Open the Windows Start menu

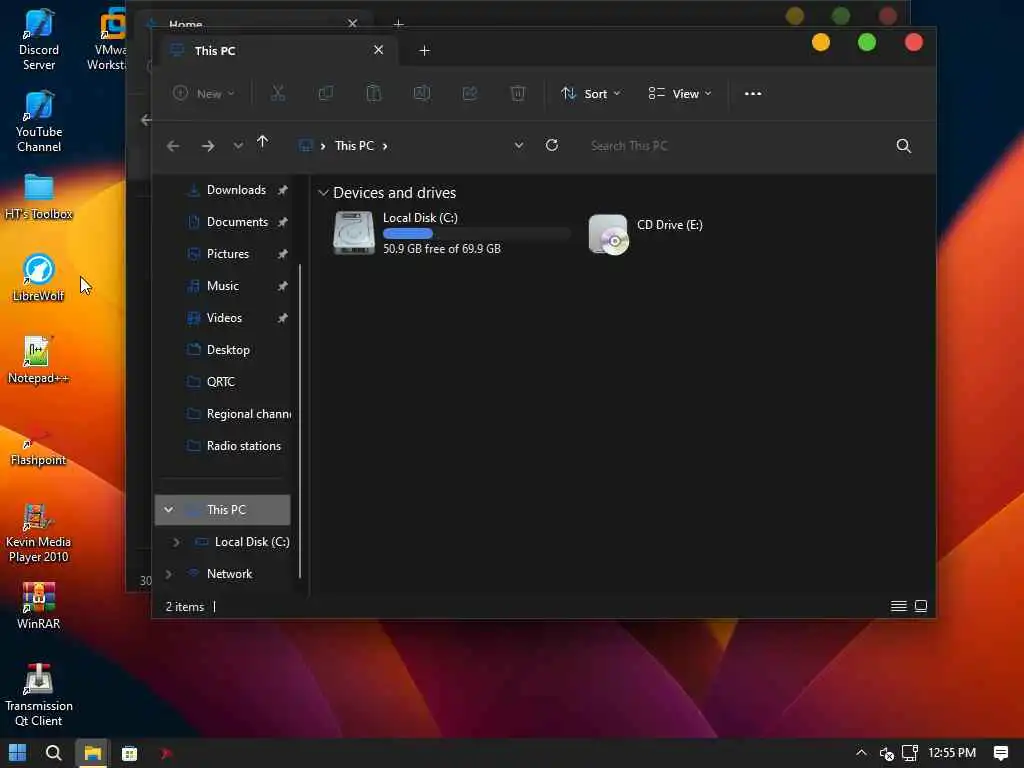(18, 753)
